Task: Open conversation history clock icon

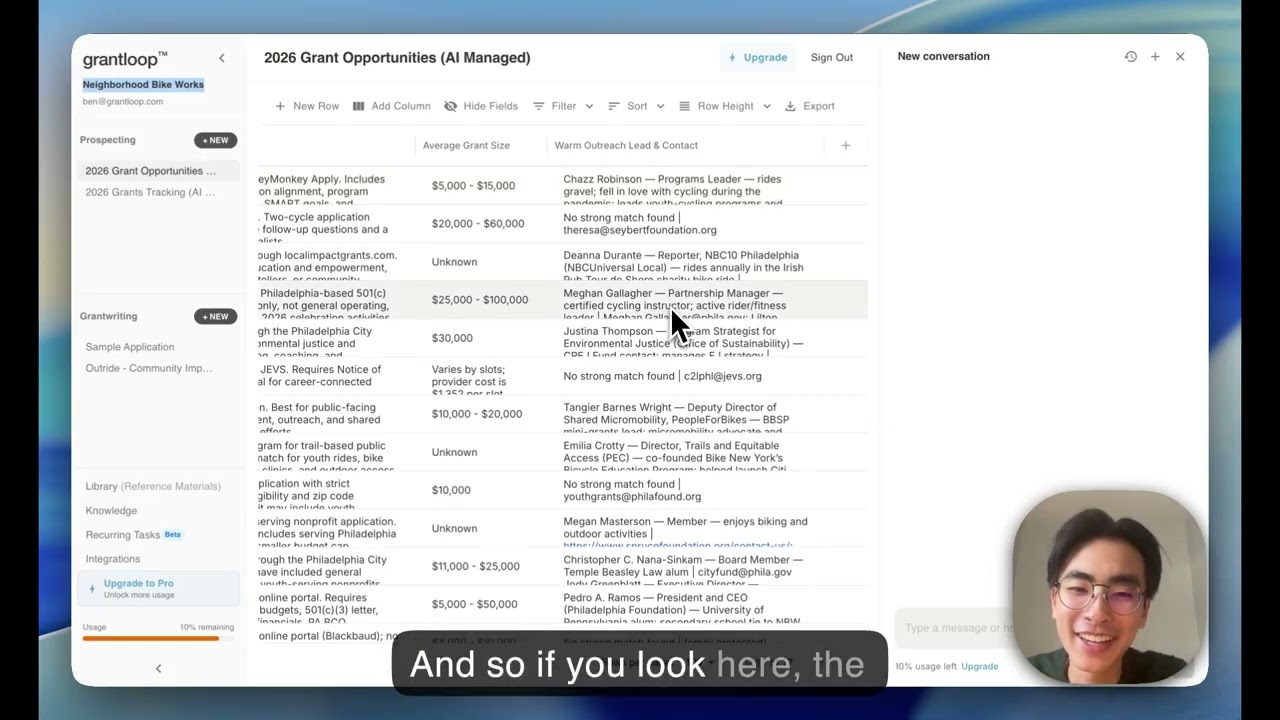Action: pos(1131,57)
